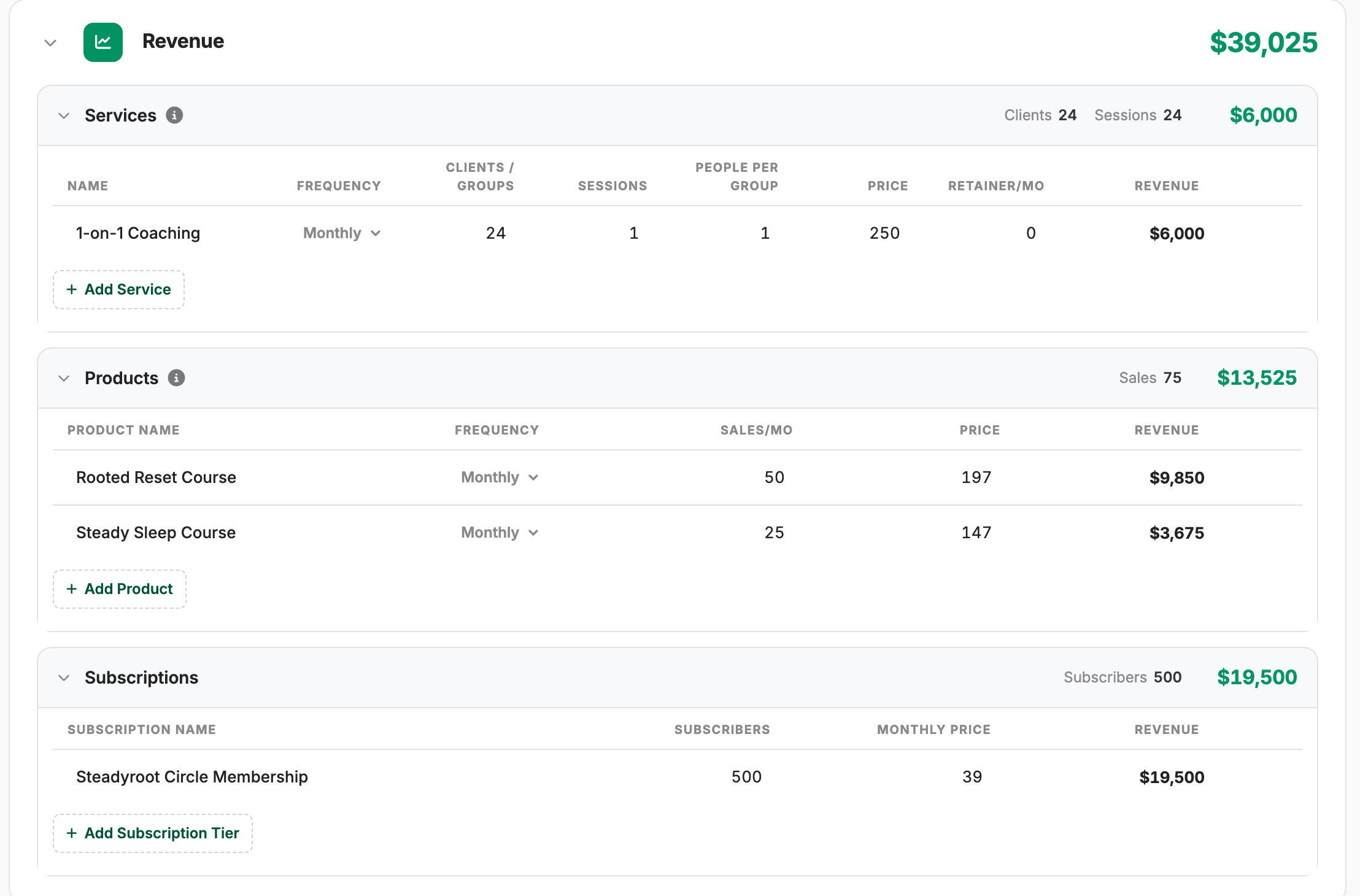
Task: Click the Add Service button
Action: click(118, 290)
